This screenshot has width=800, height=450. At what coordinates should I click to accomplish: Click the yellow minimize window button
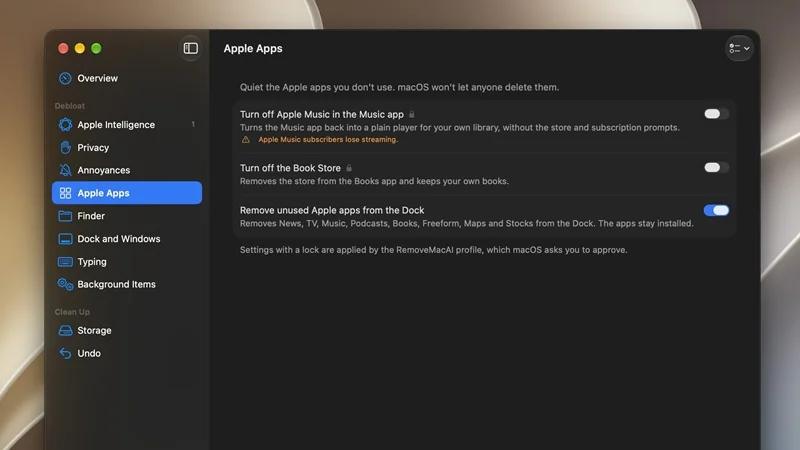pyautogui.click(x=80, y=48)
